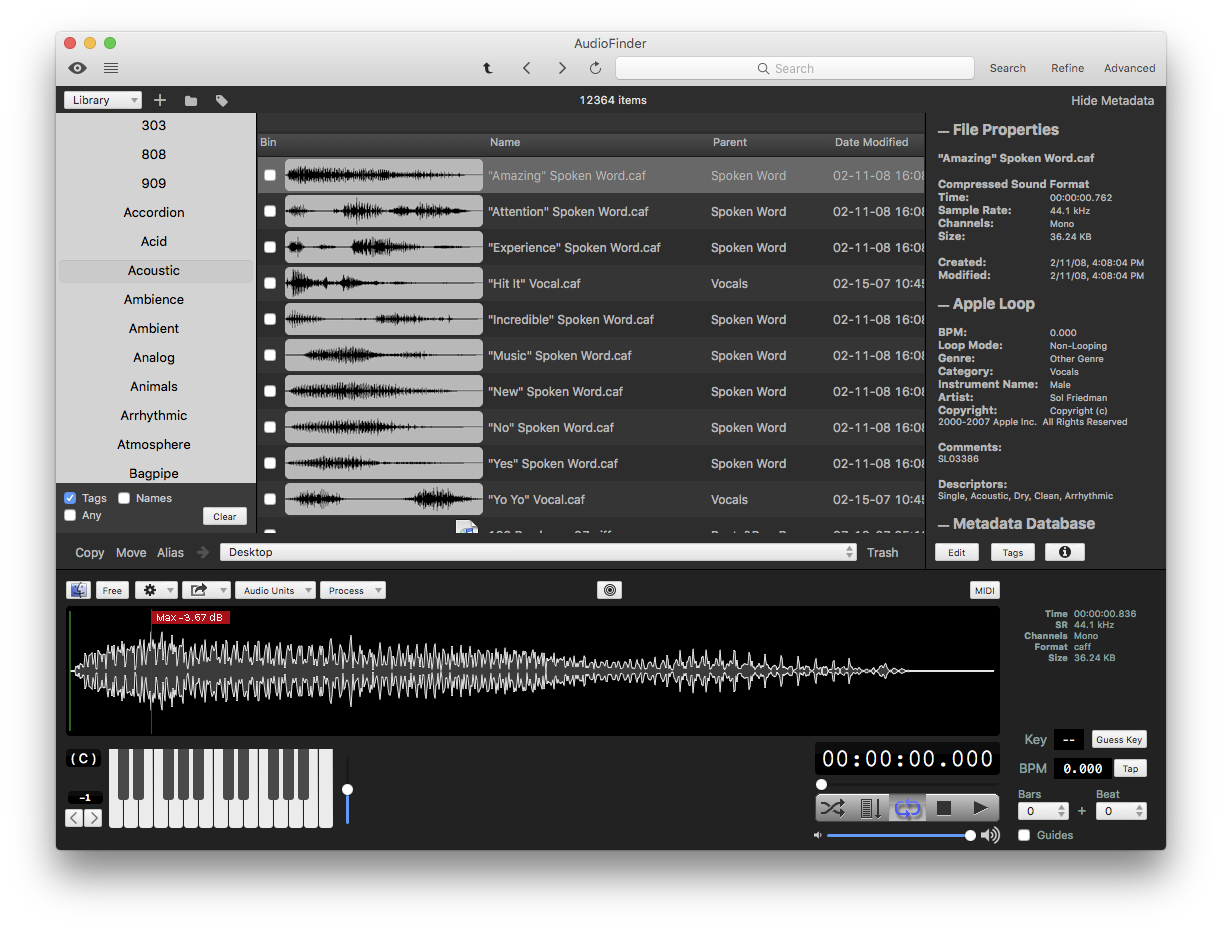This screenshot has height=930, width=1222.
Task: Click the loud speaker volume icon
Action: 990,835
